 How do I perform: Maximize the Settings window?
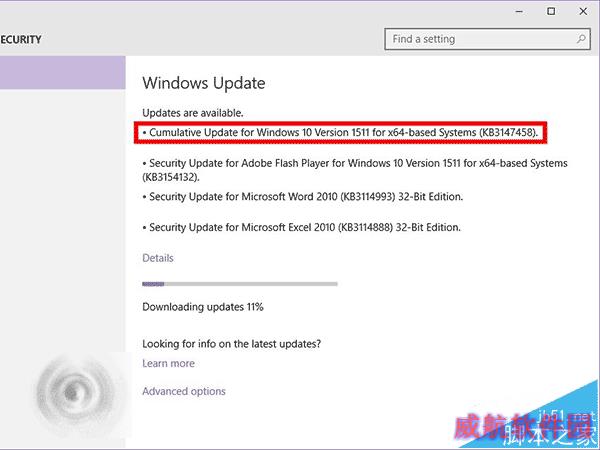(551, 11)
